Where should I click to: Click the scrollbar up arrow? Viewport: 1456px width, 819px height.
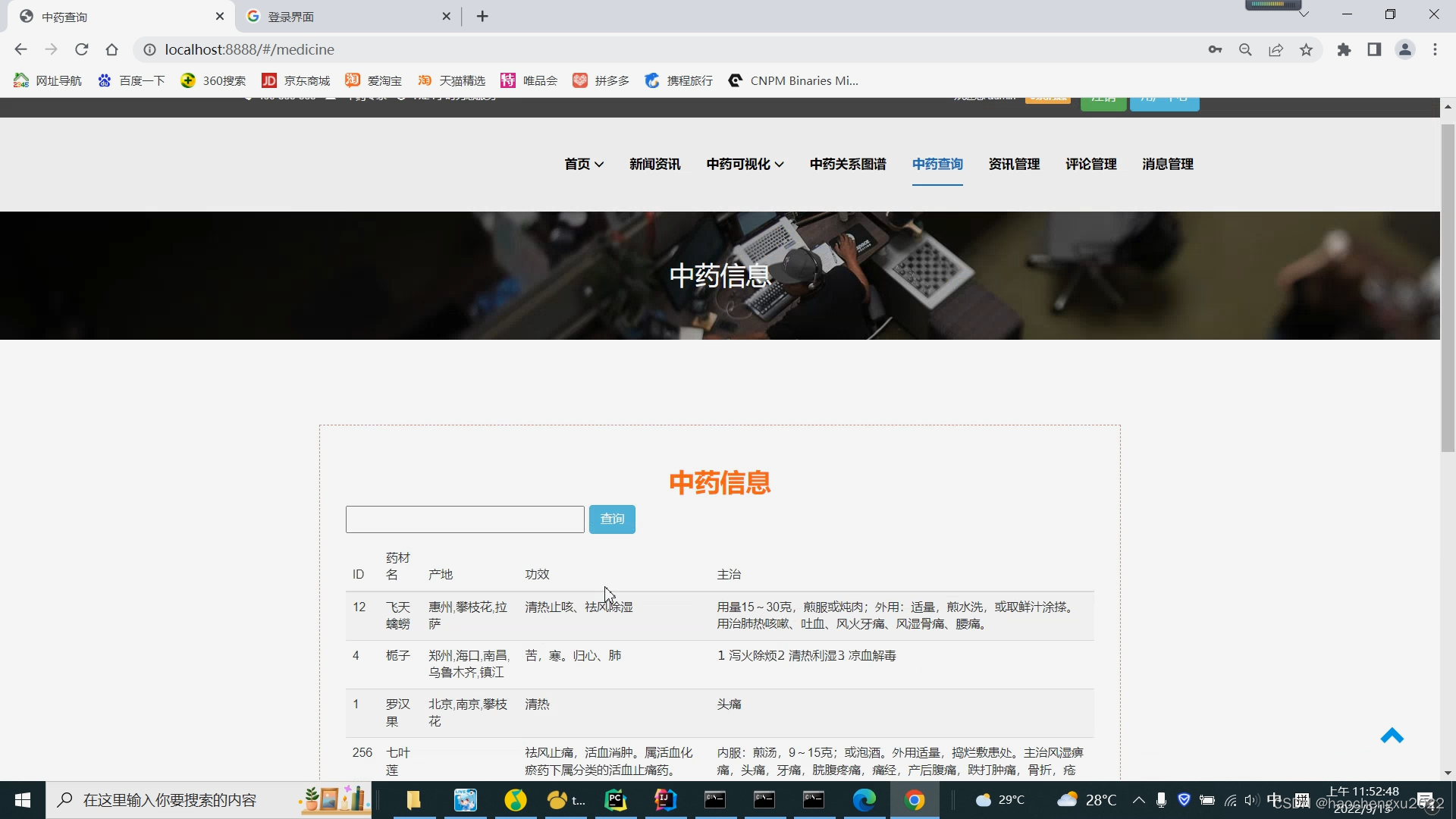point(1448,106)
